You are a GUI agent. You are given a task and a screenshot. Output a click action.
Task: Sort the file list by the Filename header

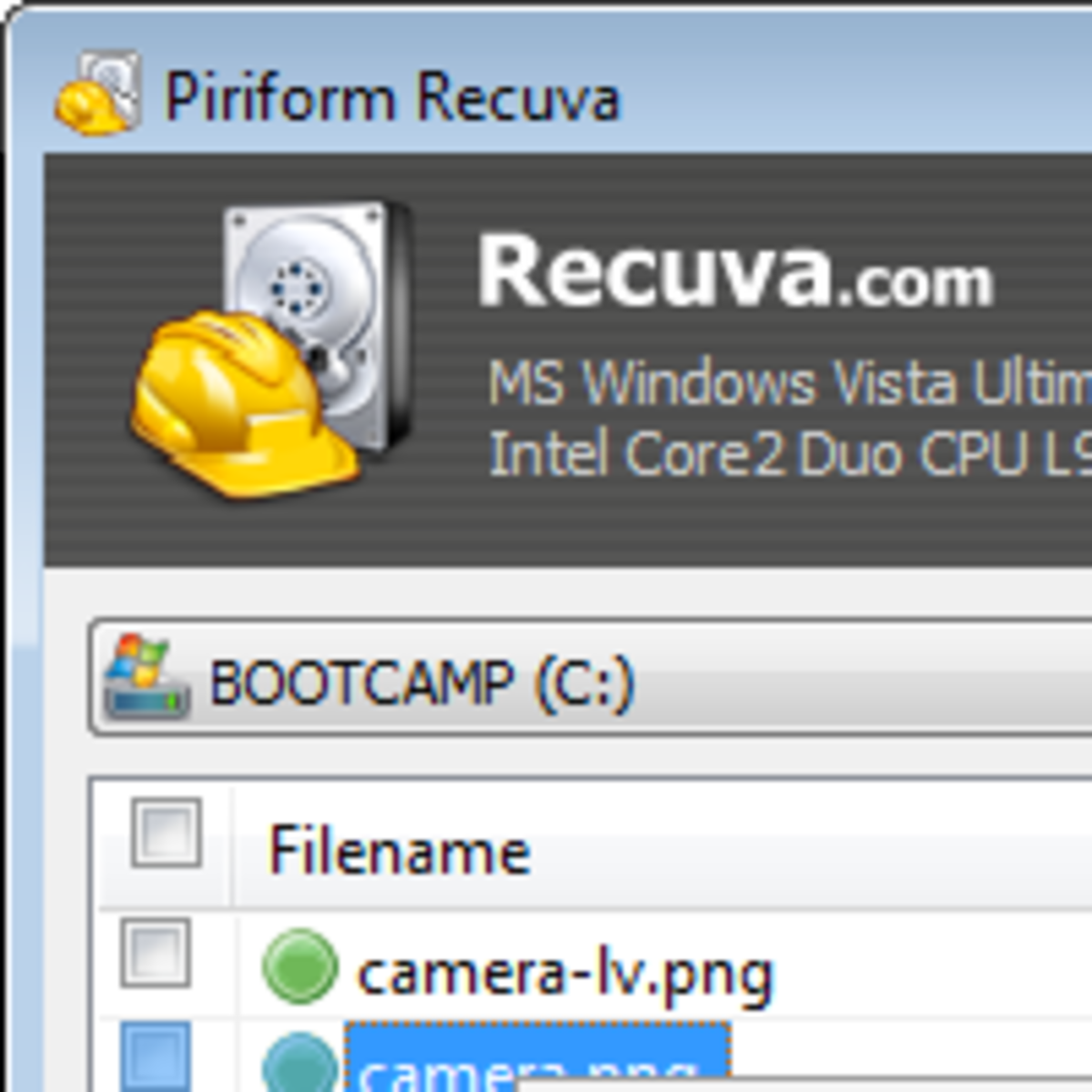(x=400, y=848)
